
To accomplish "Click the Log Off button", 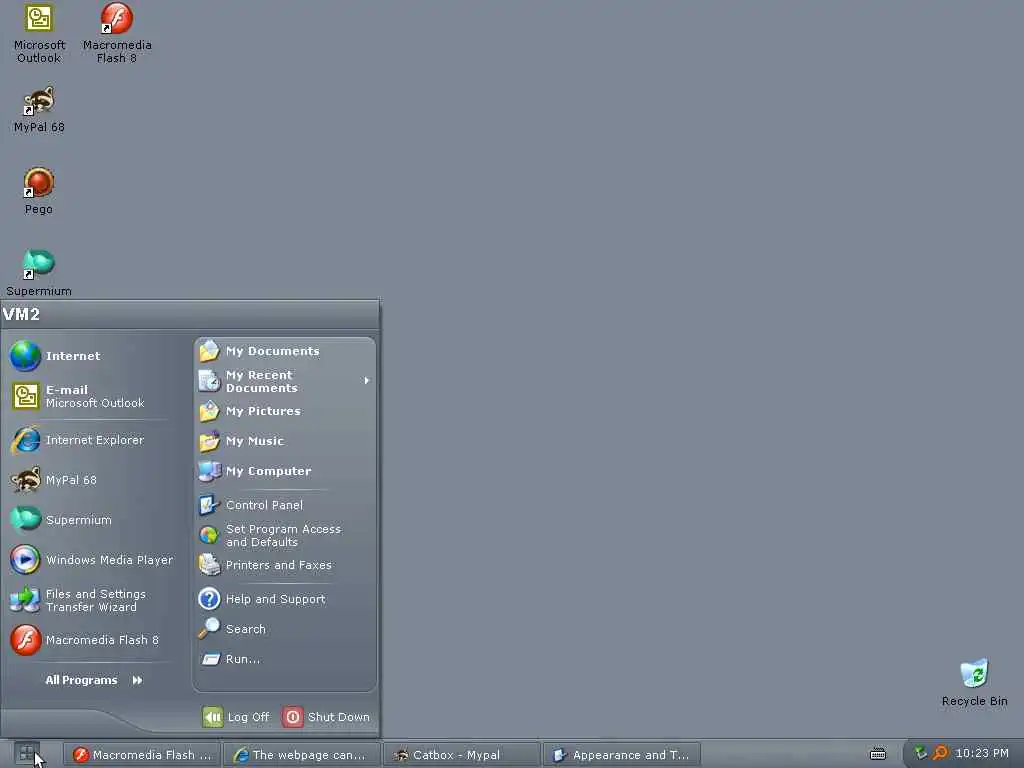I will point(236,717).
